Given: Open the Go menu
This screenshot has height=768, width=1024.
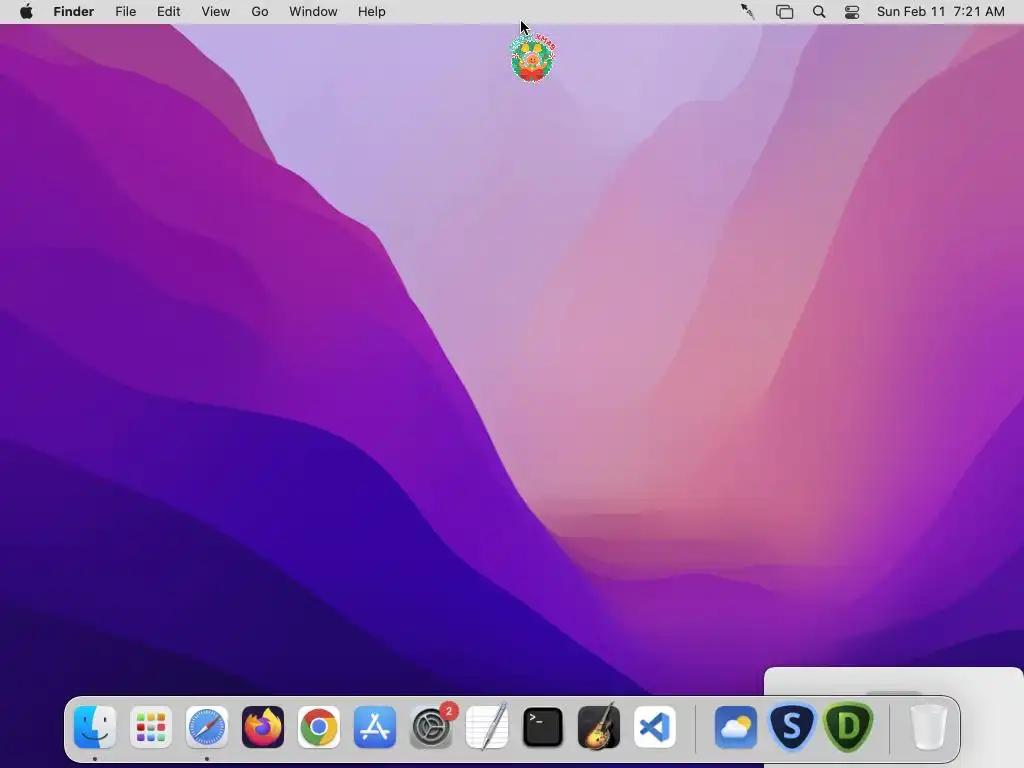Looking at the screenshot, I should pos(260,12).
